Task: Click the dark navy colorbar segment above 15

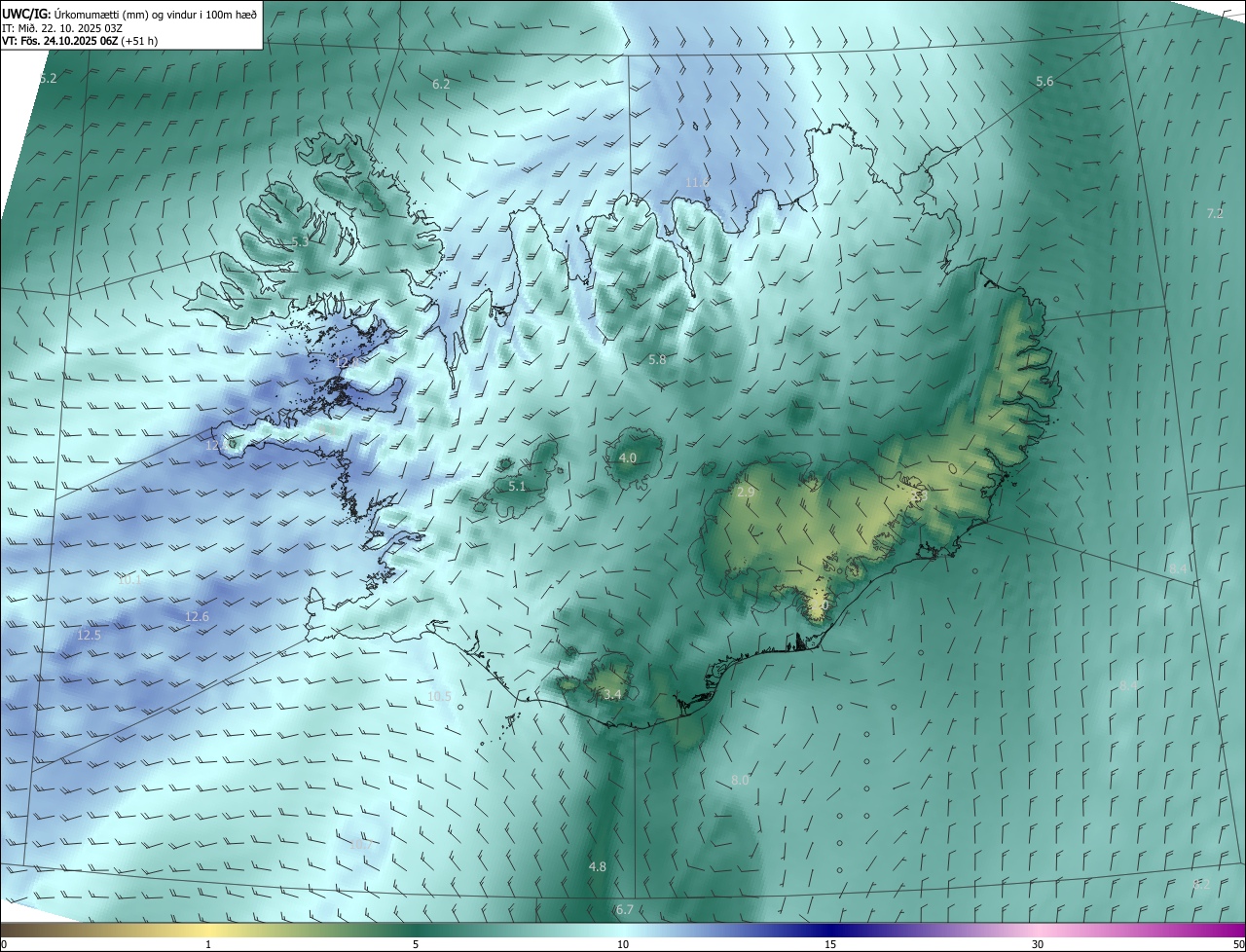Action: click(x=830, y=930)
